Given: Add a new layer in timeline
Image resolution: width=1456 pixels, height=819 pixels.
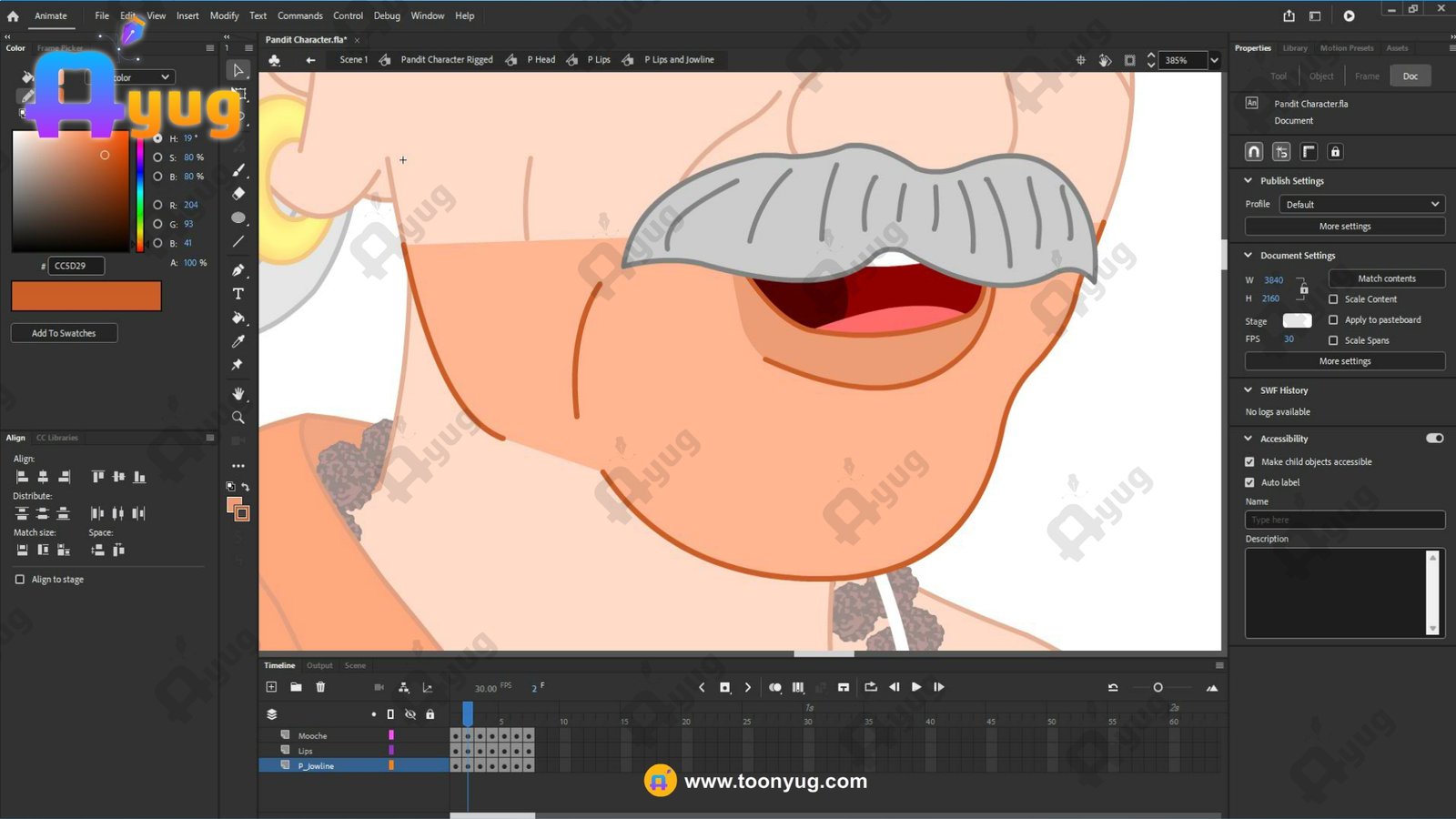Looking at the screenshot, I should pyautogui.click(x=271, y=687).
